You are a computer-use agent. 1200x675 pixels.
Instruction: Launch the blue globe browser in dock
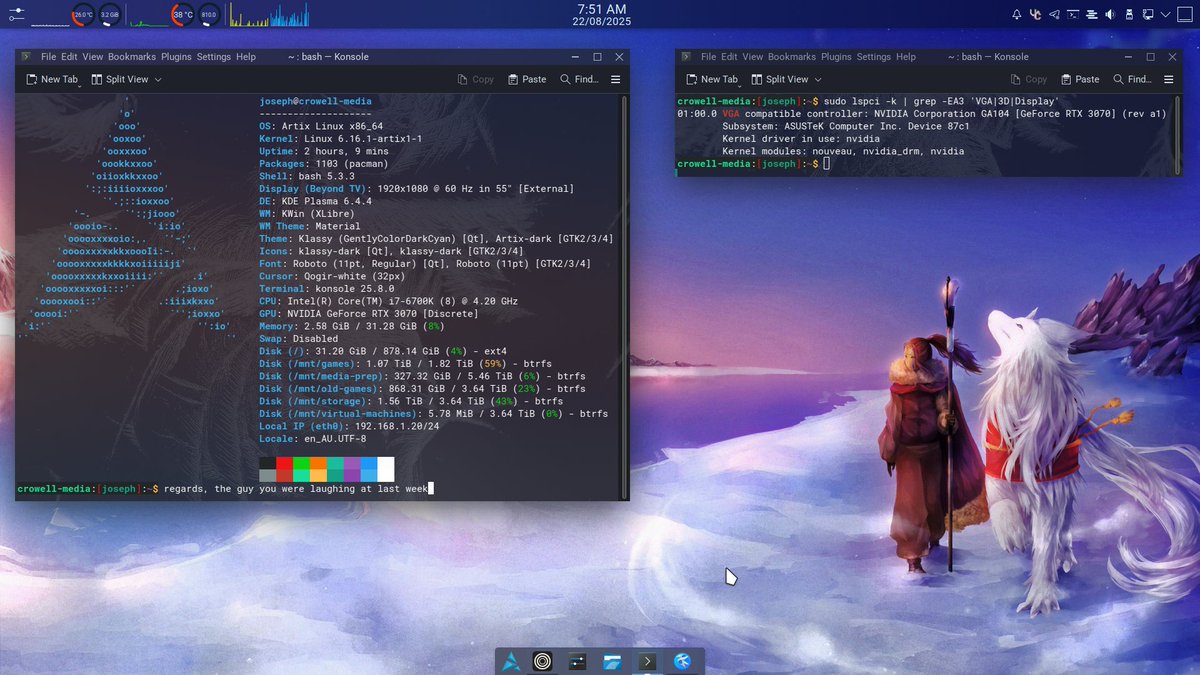click(x=683, y=661)
